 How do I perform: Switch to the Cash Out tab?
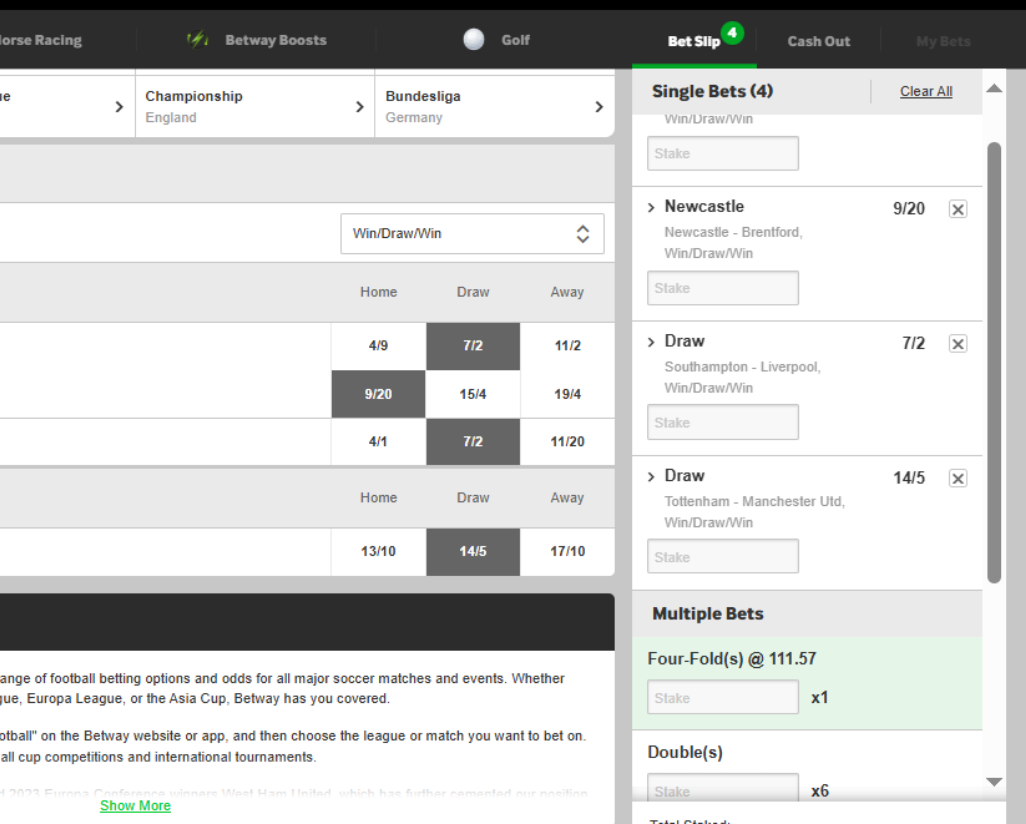pos(819,41)
